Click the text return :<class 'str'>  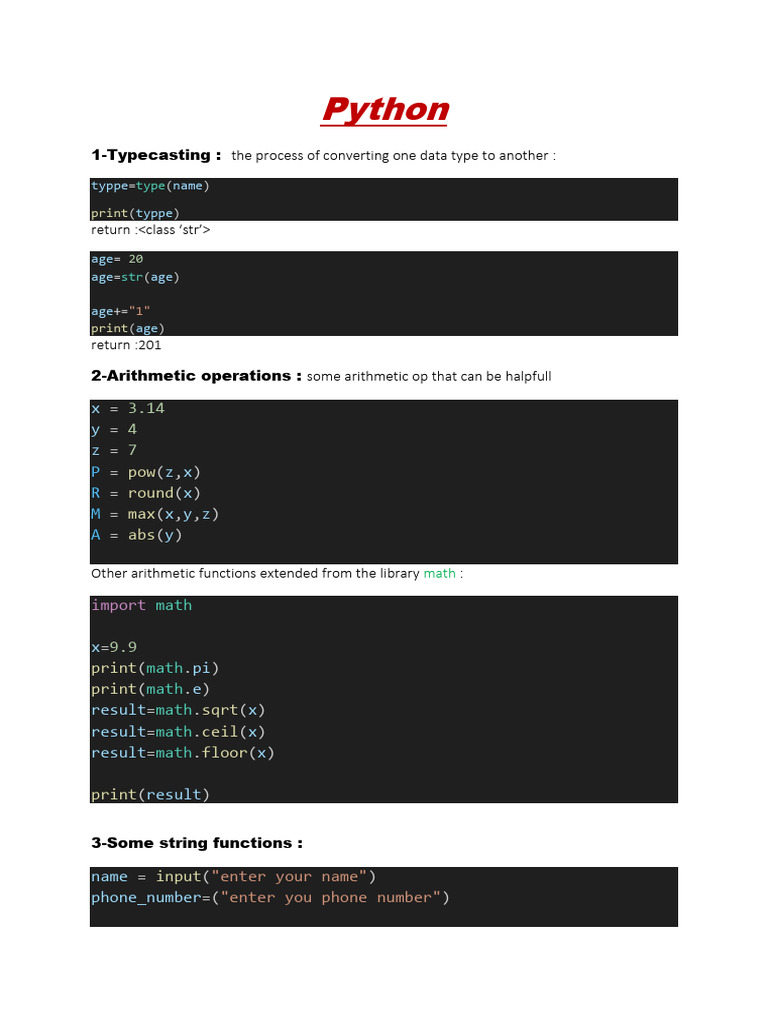tap(150, 230)
